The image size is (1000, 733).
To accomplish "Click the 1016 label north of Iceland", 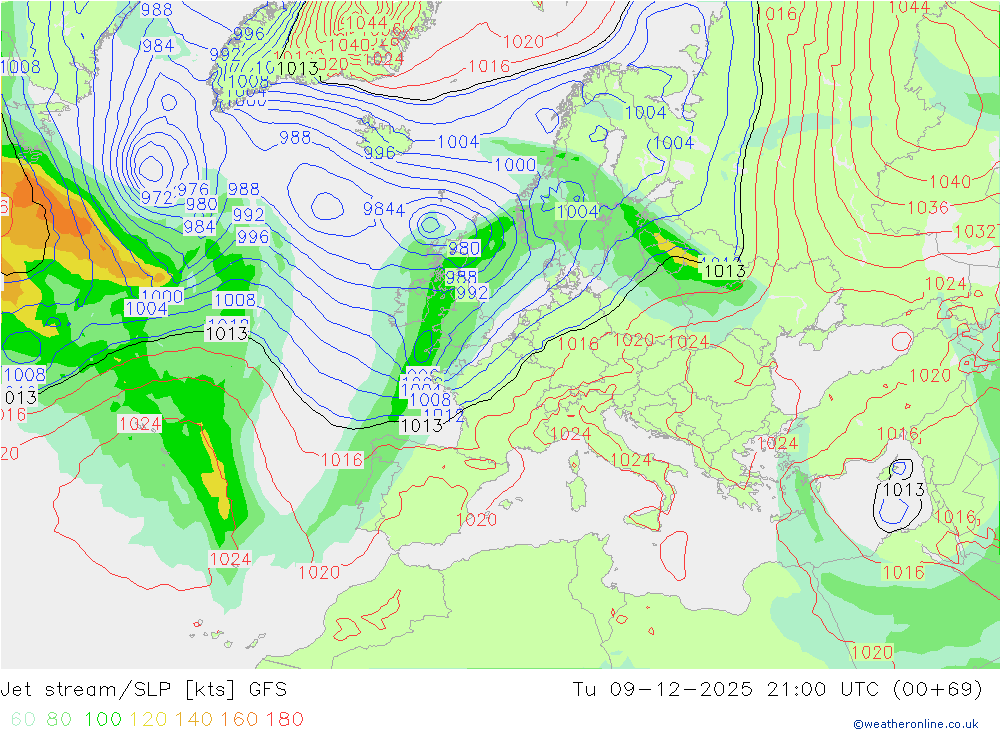I will 489,66.
